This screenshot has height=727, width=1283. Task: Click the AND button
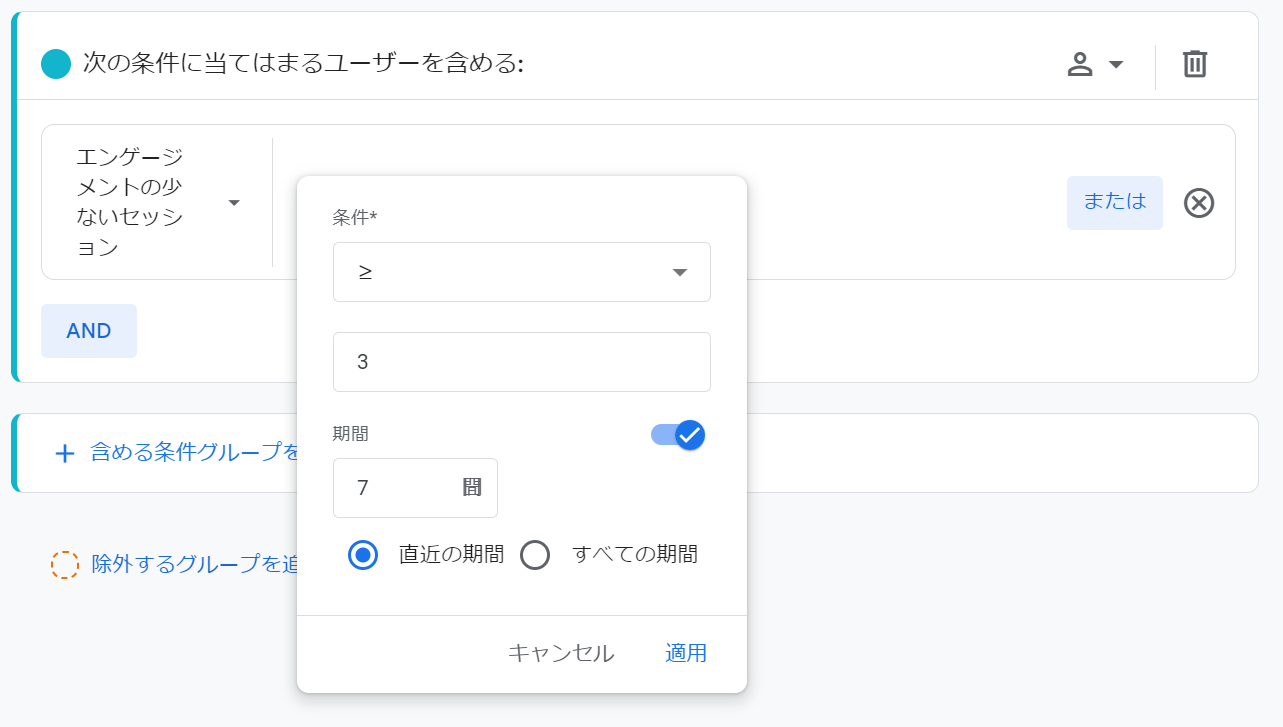(x=89, y=331)
